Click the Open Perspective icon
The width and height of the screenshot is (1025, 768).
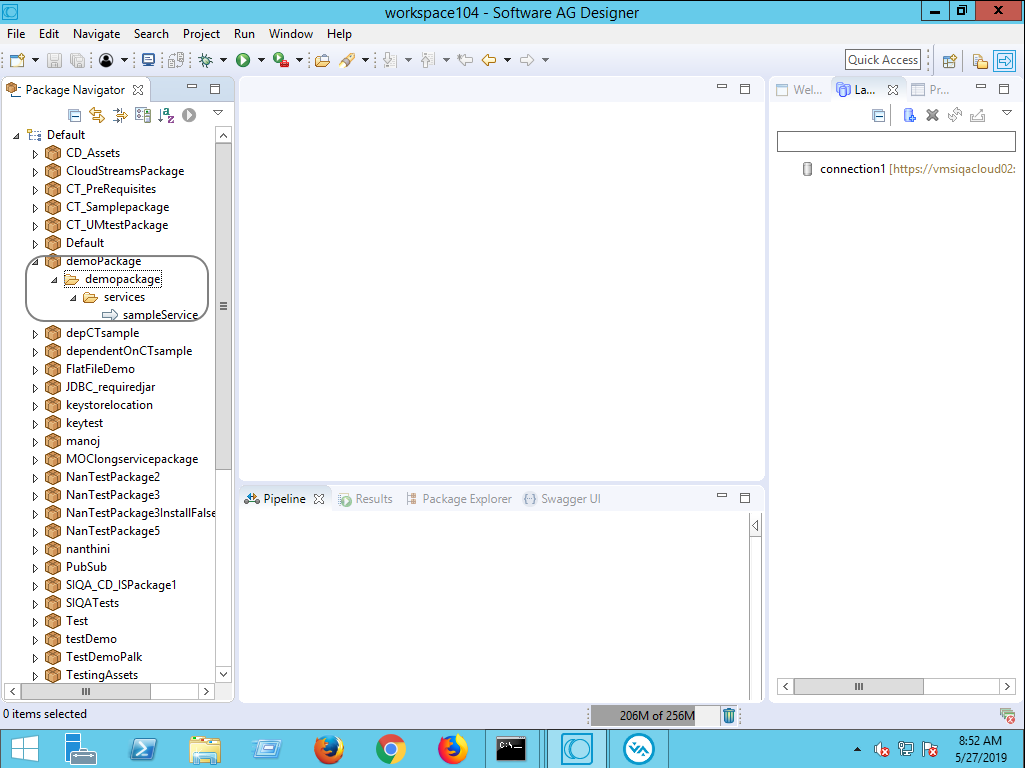pyautogui.click(x=950, y=61)
